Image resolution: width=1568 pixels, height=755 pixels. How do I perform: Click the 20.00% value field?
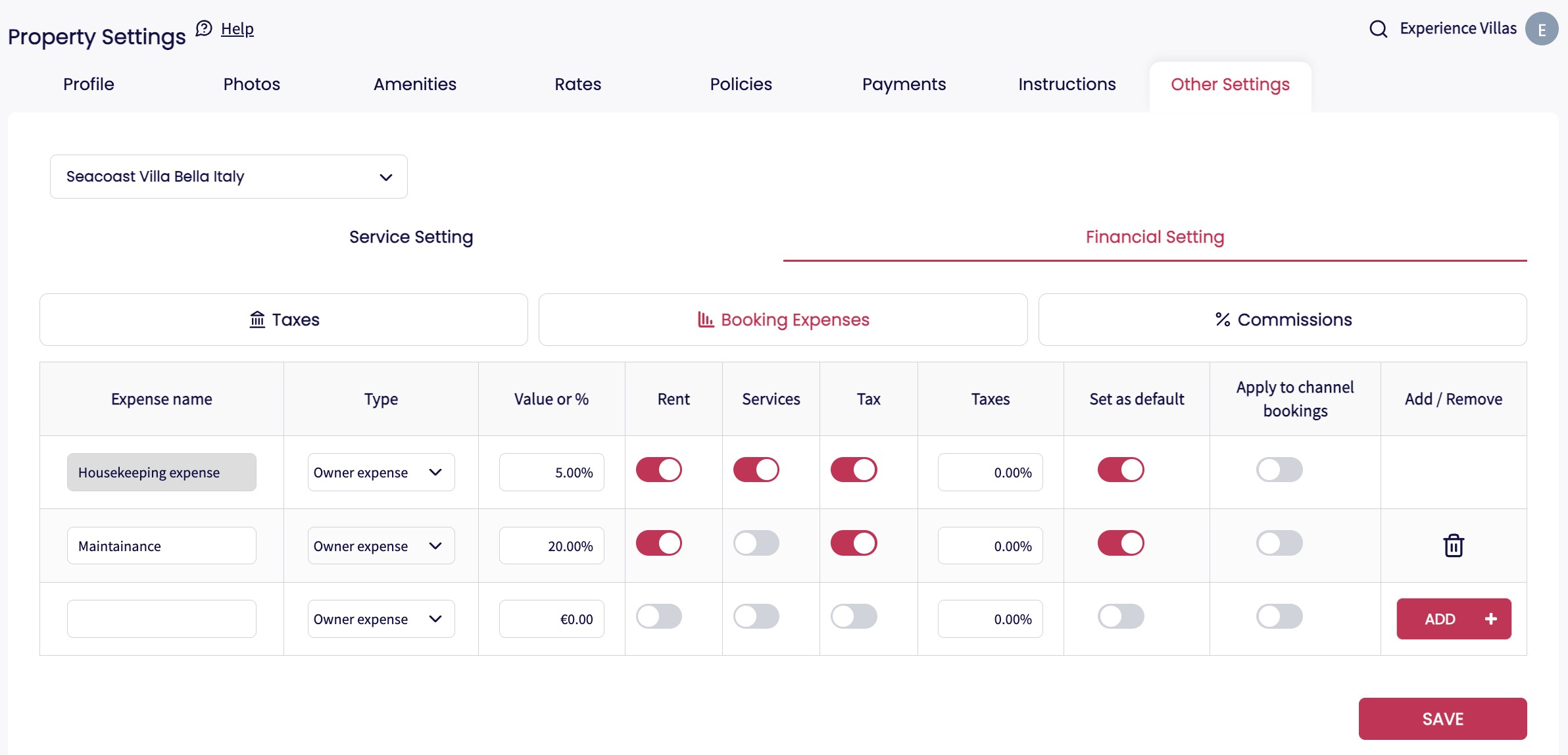click(x=551, y=546)
